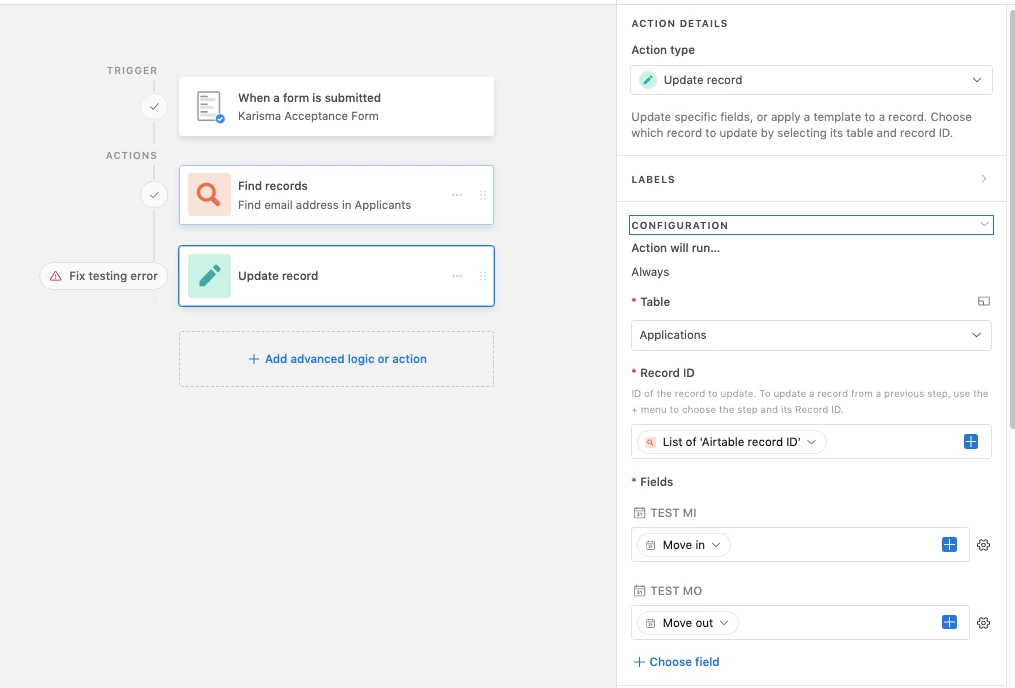The width and height of the screenshot is (1015, 688).
Task: Open TEST MO field settings gear
Action: click(983, 623)
